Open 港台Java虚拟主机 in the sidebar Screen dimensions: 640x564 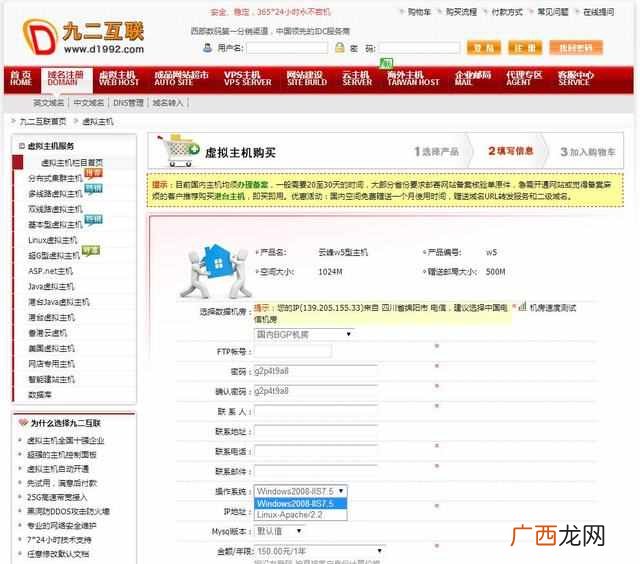(x=58, y=302)
